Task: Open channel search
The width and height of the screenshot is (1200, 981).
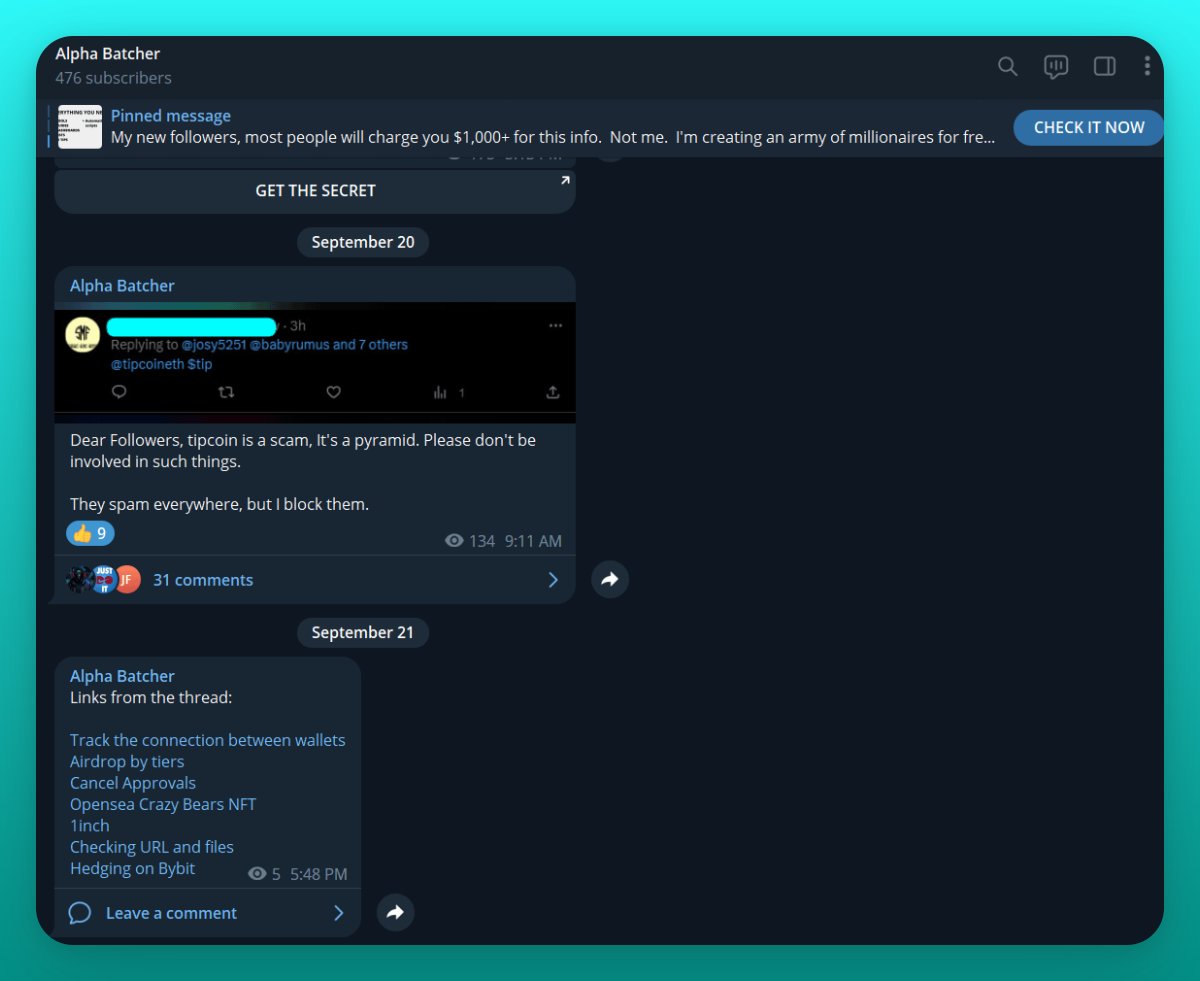Action: click(1007, 66)
